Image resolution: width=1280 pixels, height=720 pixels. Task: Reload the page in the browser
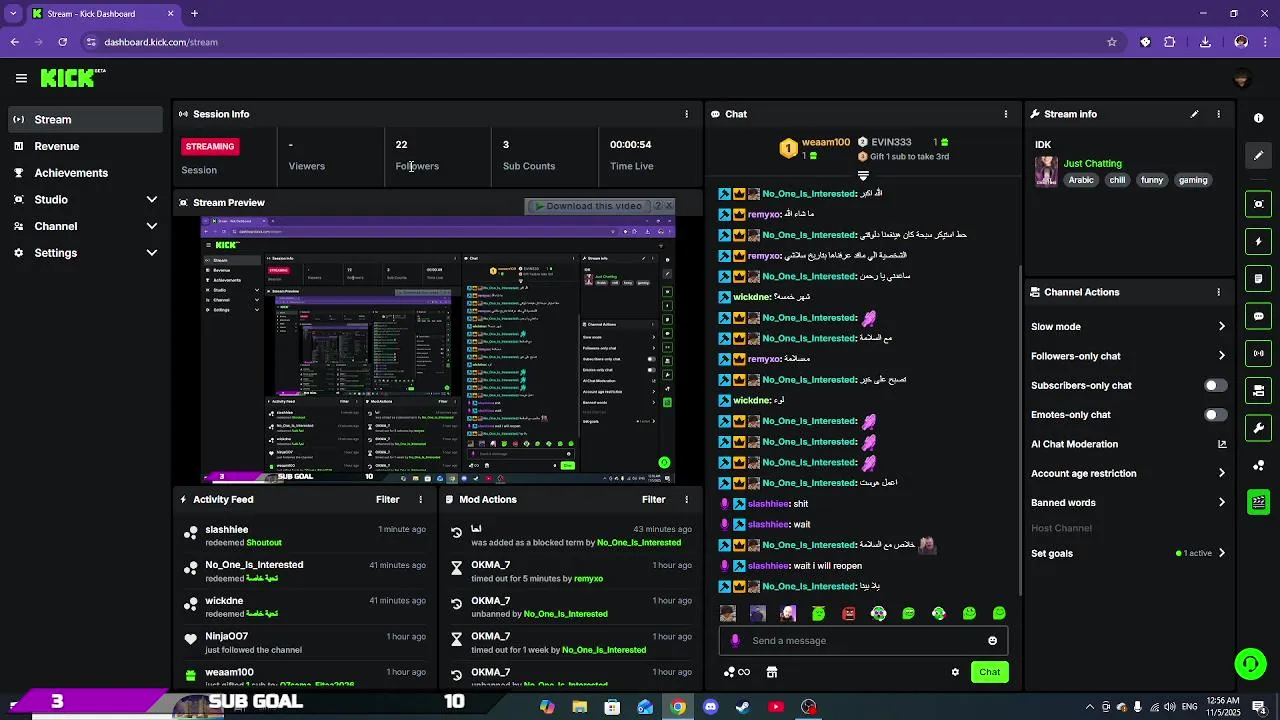62,42
